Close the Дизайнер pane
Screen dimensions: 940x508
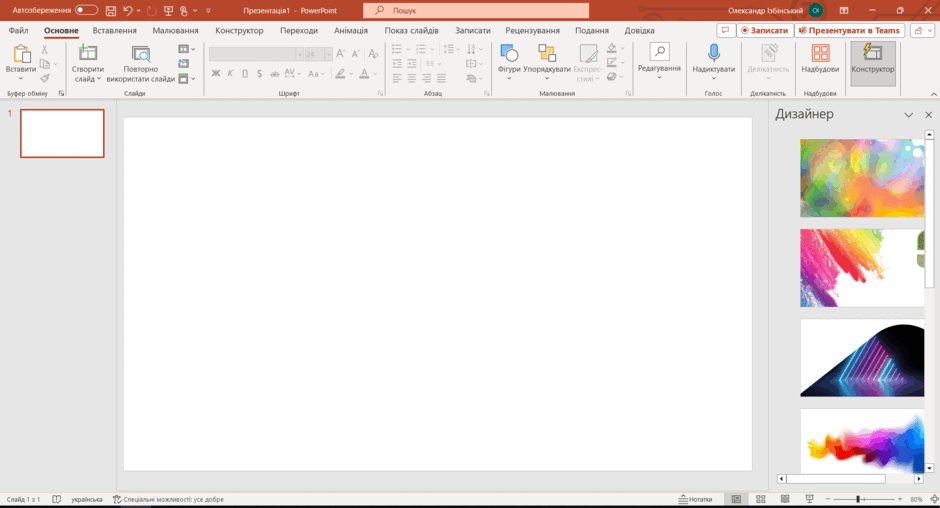click(929, 115)
